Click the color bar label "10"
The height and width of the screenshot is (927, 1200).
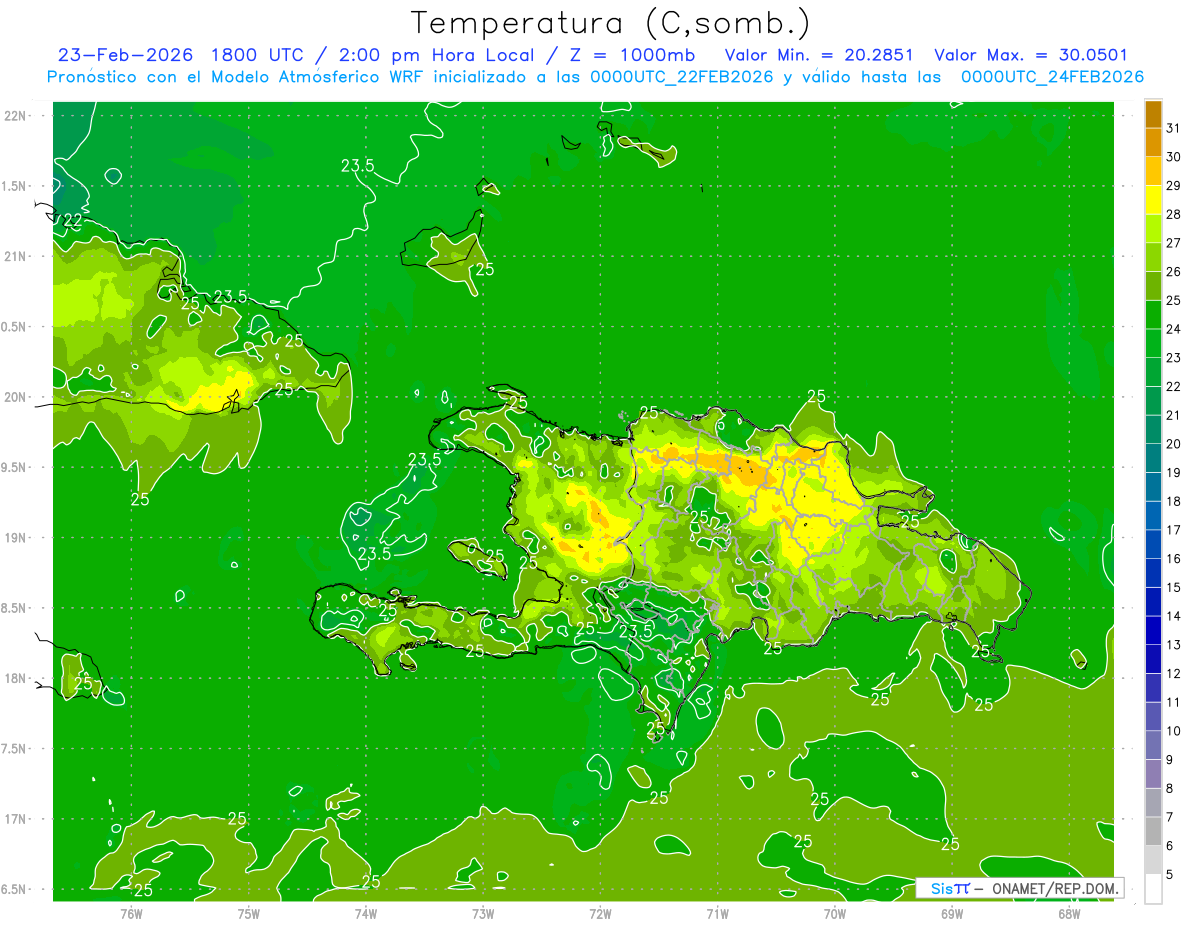pos(1174,731)
